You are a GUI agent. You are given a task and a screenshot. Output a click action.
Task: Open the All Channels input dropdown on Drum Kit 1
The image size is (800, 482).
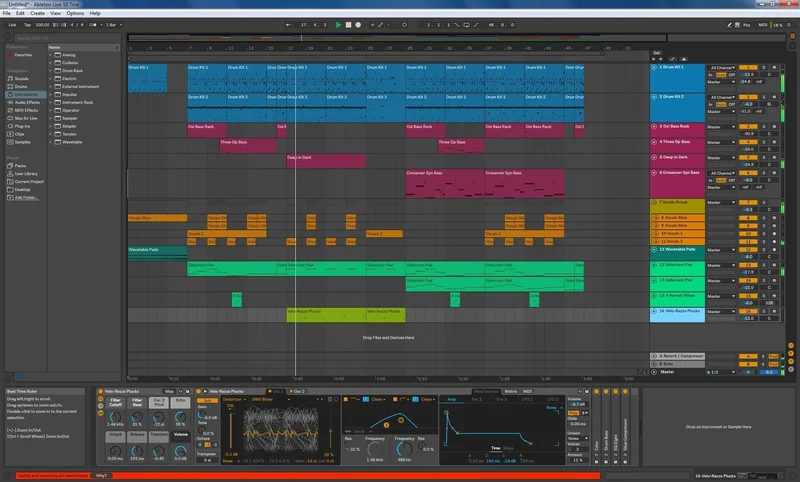(x=720, y=67)
